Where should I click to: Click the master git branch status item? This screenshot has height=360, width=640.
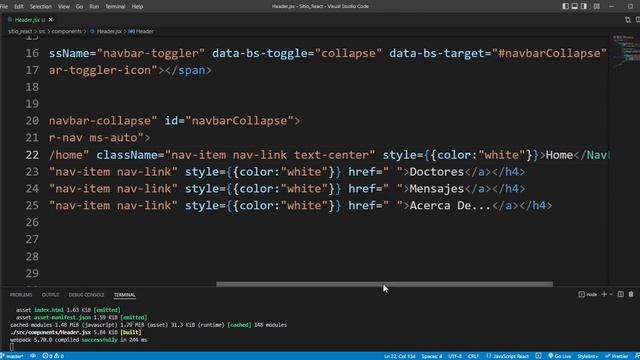click(12, 356)
